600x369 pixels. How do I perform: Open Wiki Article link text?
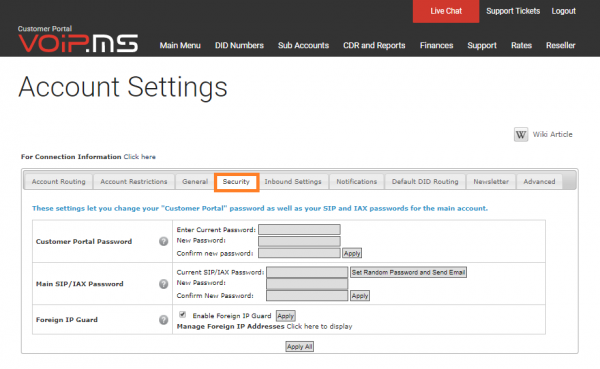click(x=553, y=134)
